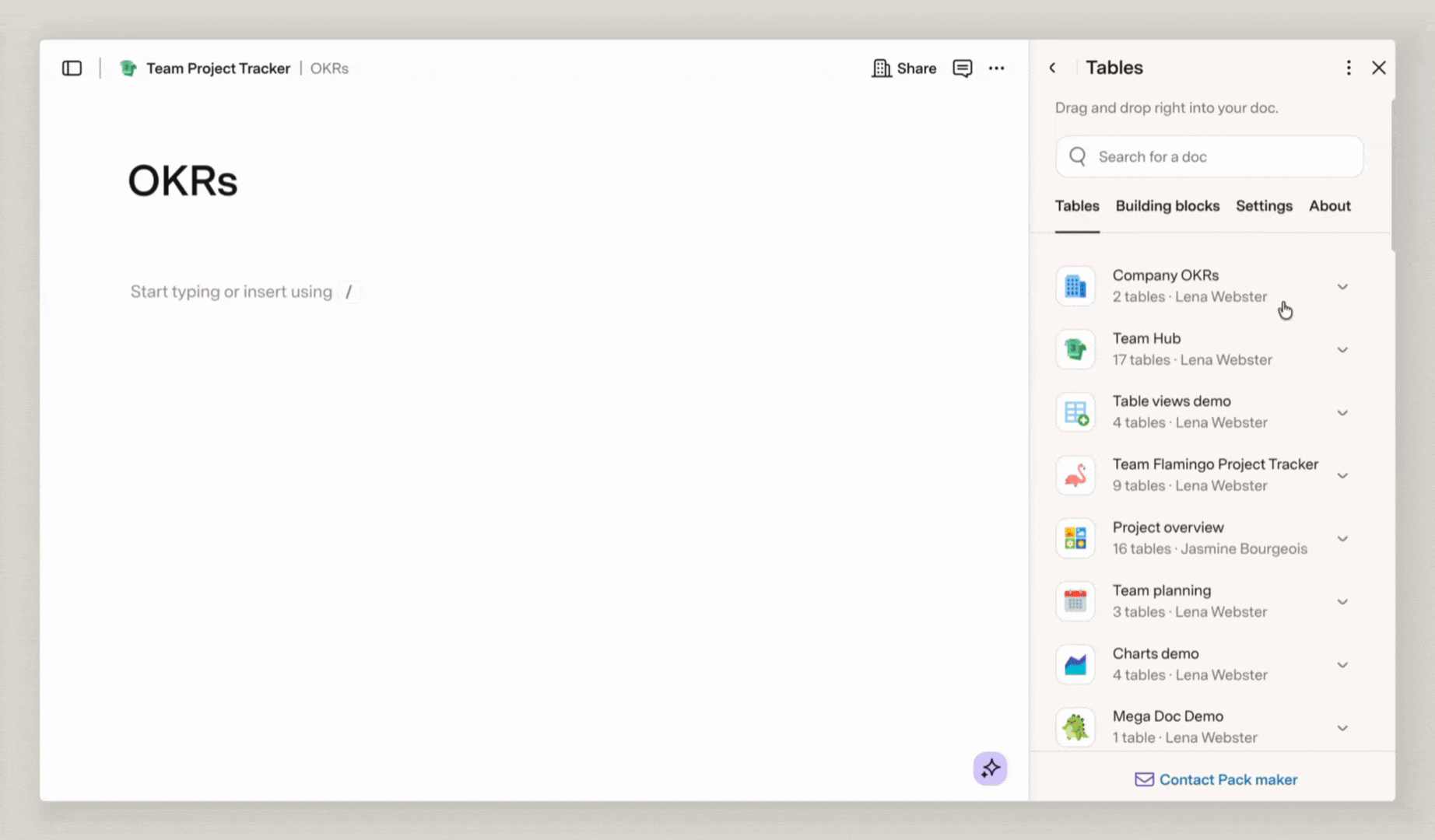This screenshot has height=840, width=1435.
Task: Open the more options ellipsis in header
Action: pos(997,68)
